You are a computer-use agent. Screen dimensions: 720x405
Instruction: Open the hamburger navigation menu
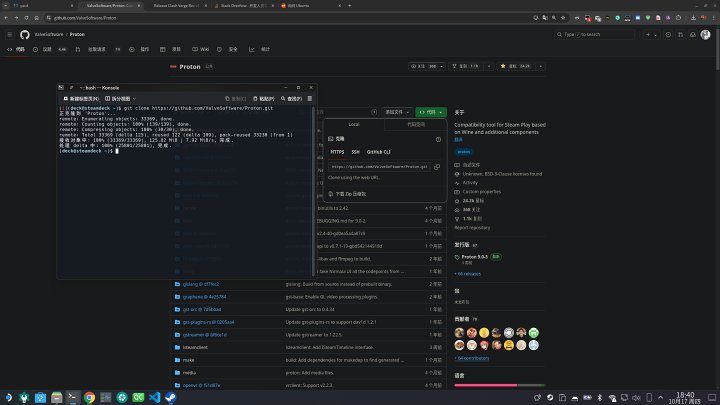[x=12, y=34]
